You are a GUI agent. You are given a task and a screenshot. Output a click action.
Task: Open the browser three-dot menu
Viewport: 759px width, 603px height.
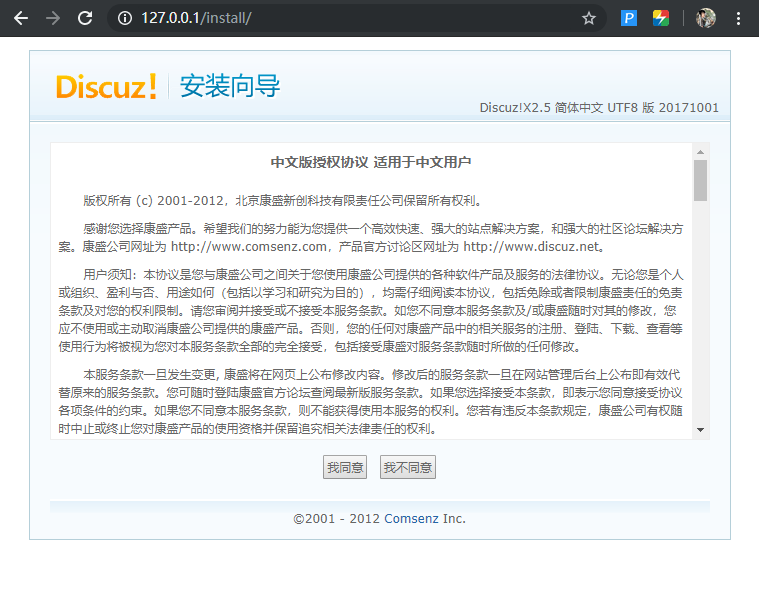(x=738, y=18)
